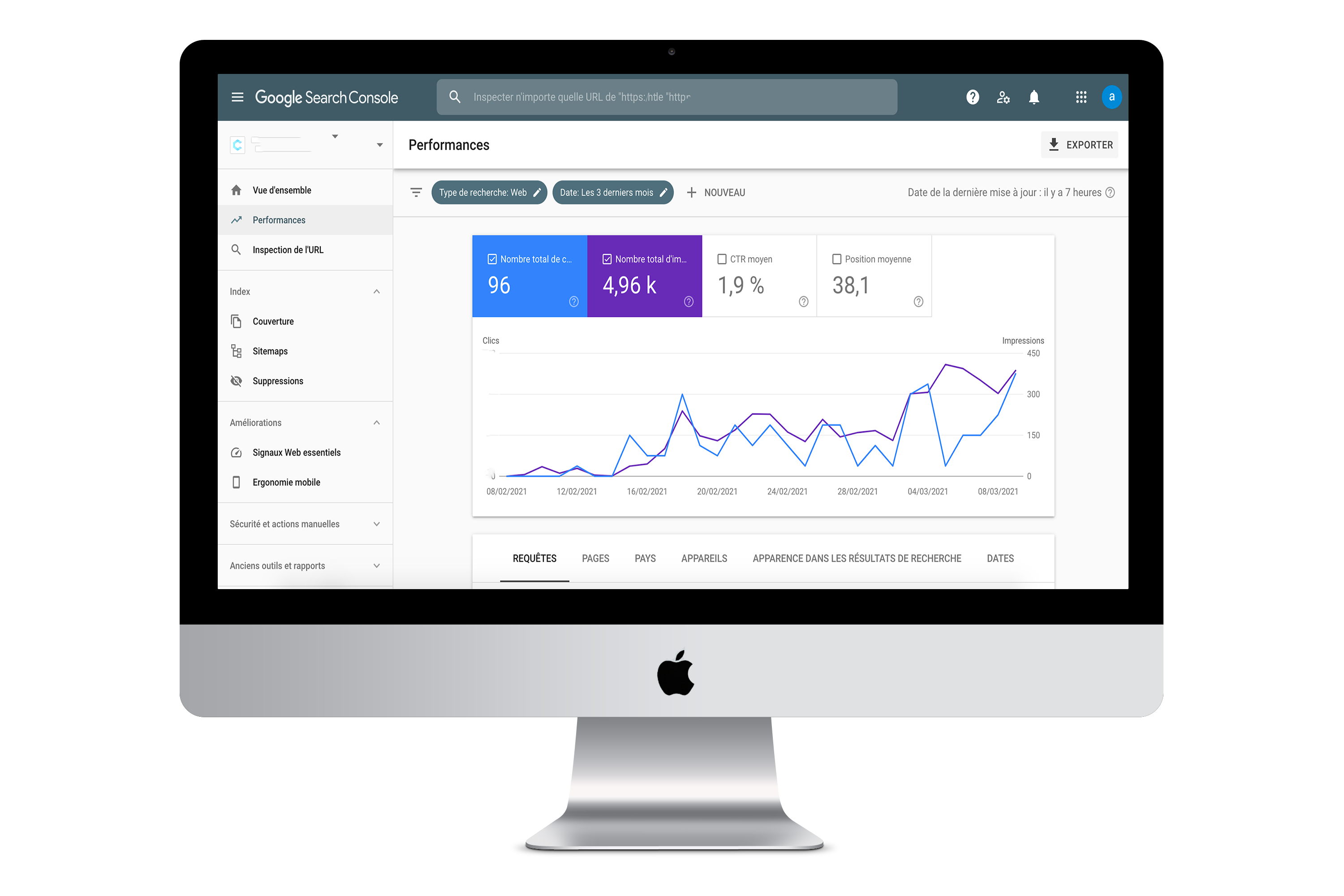This screenshot has height=896, width=1344.
Task: Click the Vue d'ensemble home icon
Action: 237,189
